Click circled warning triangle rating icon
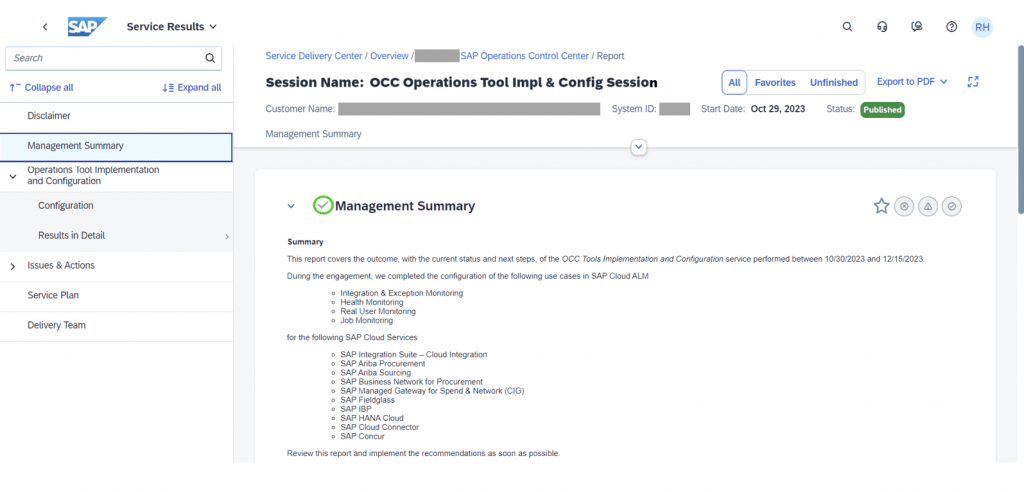This screenshot has width=1024, height=492. coord(928,206)
